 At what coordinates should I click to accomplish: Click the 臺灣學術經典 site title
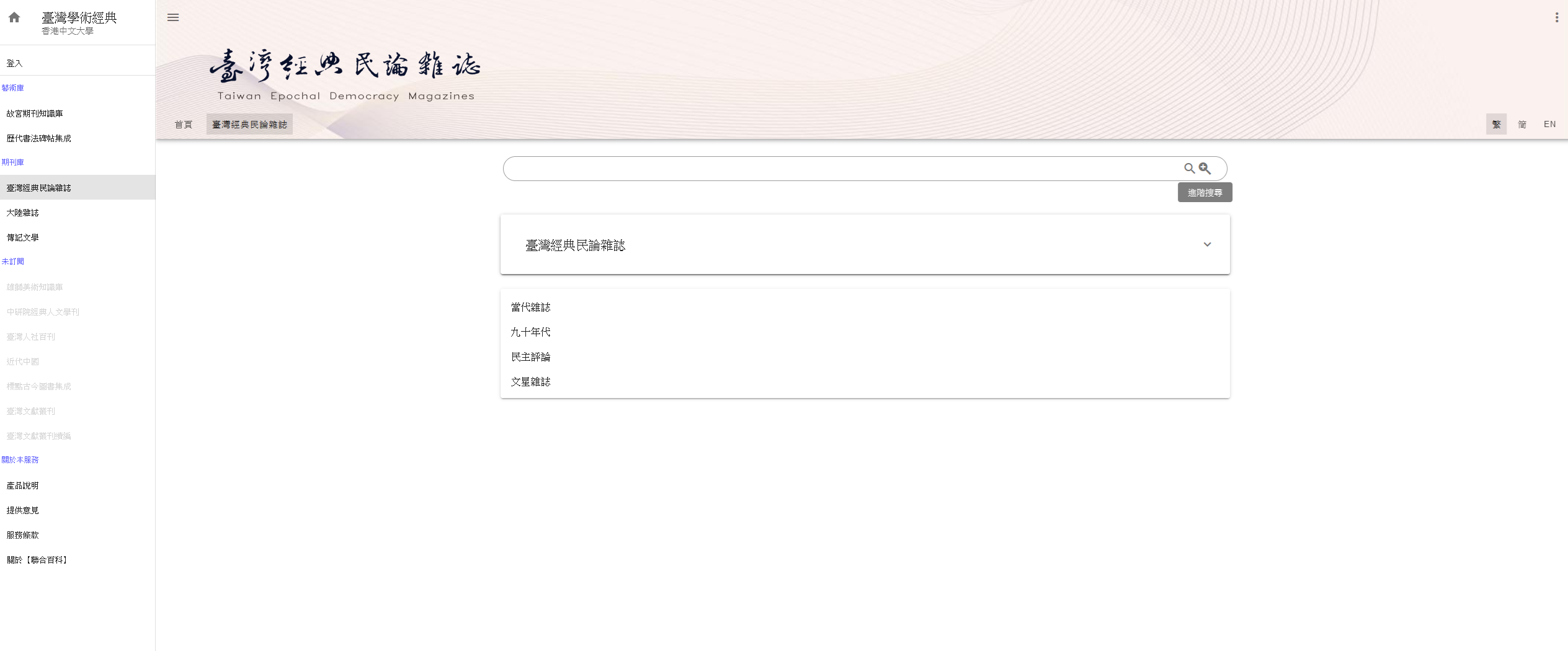[x=79, y=17]
